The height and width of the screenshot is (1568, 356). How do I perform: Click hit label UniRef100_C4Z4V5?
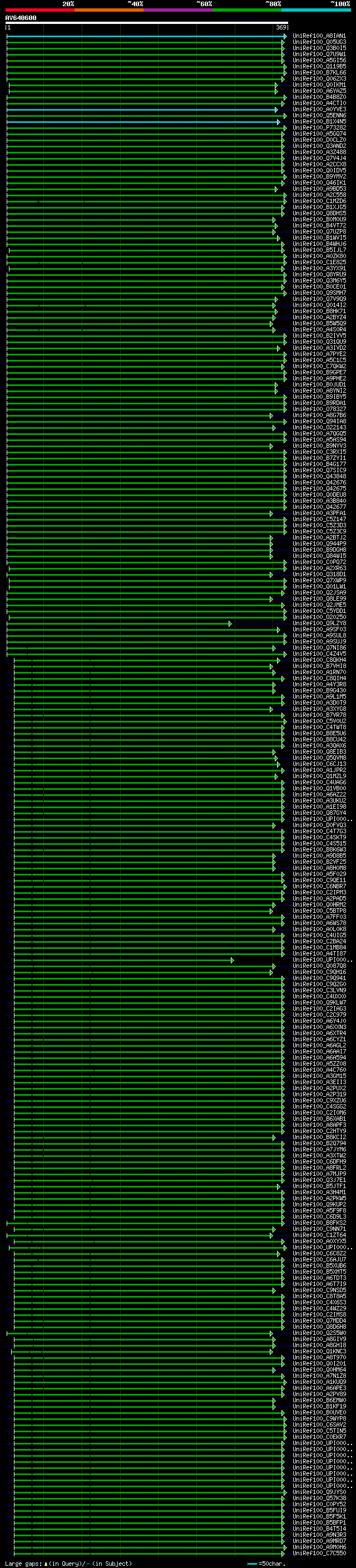[x=319, y=654]
